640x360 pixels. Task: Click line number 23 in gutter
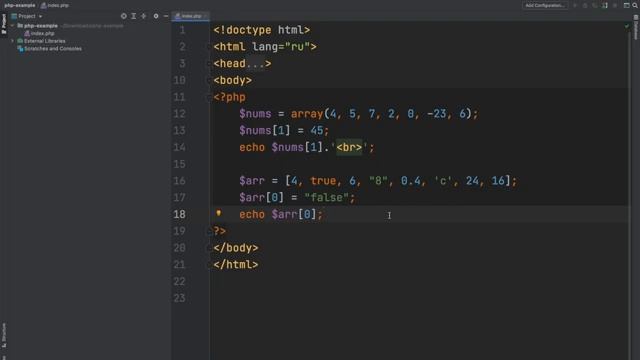(180, 298)
